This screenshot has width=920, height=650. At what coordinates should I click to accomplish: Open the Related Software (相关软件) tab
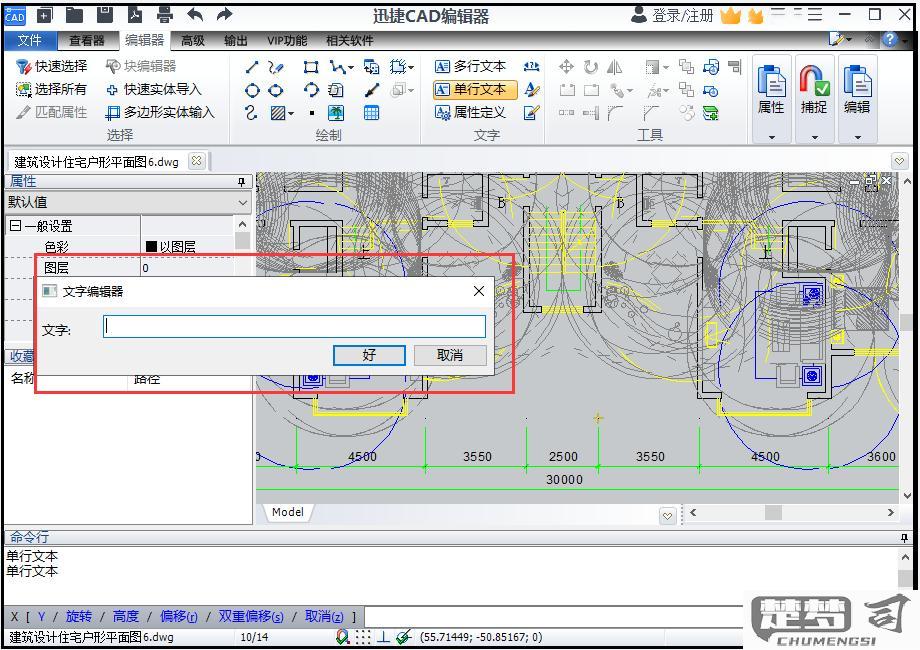(x=350, y=40)
